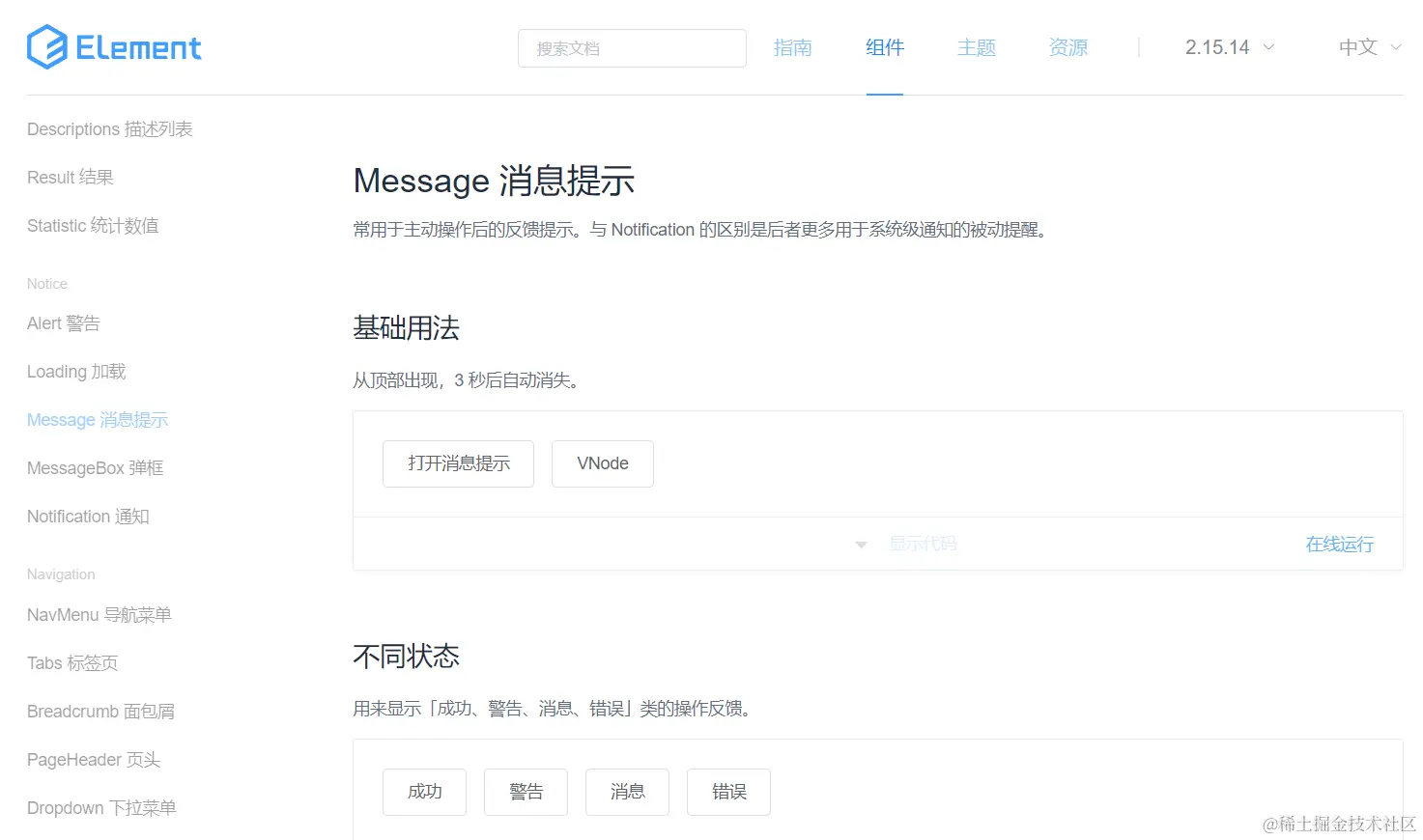Image resolution: width=1423 pixels, height=840 pixels.
Task: Click the VNode button
Action: pos(603,463)
